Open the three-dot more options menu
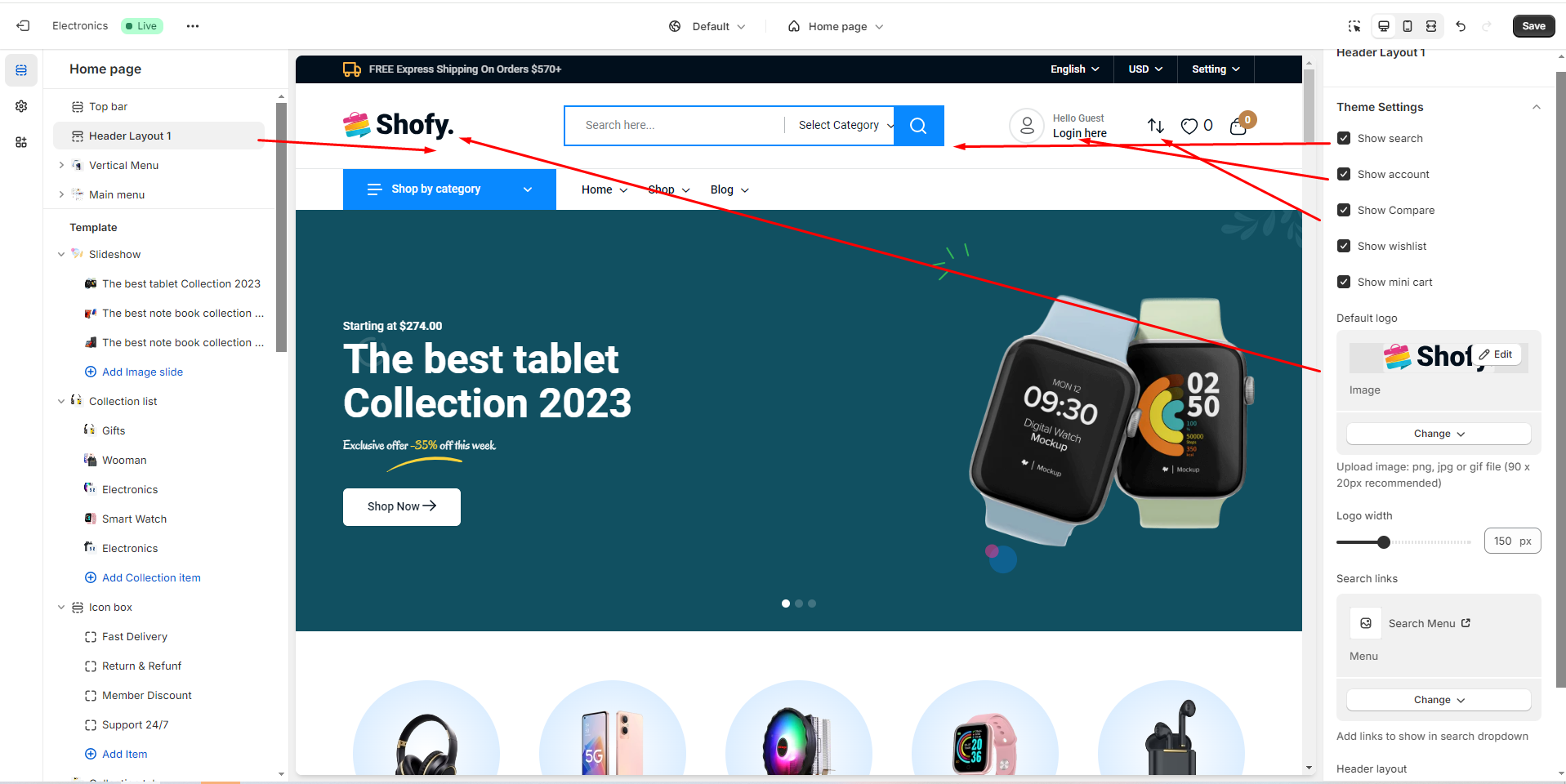 pos(193,26)
